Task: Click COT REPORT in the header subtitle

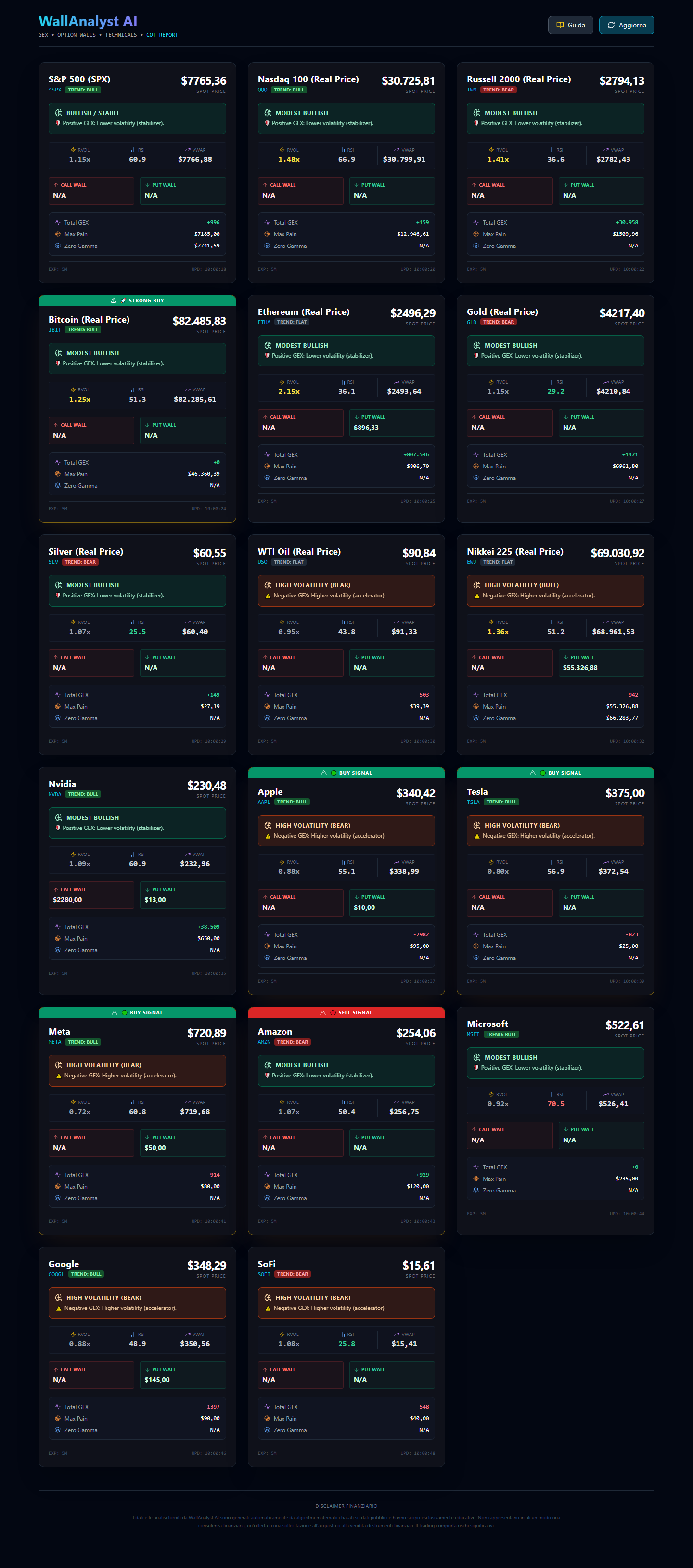Action: pos(162,35)
